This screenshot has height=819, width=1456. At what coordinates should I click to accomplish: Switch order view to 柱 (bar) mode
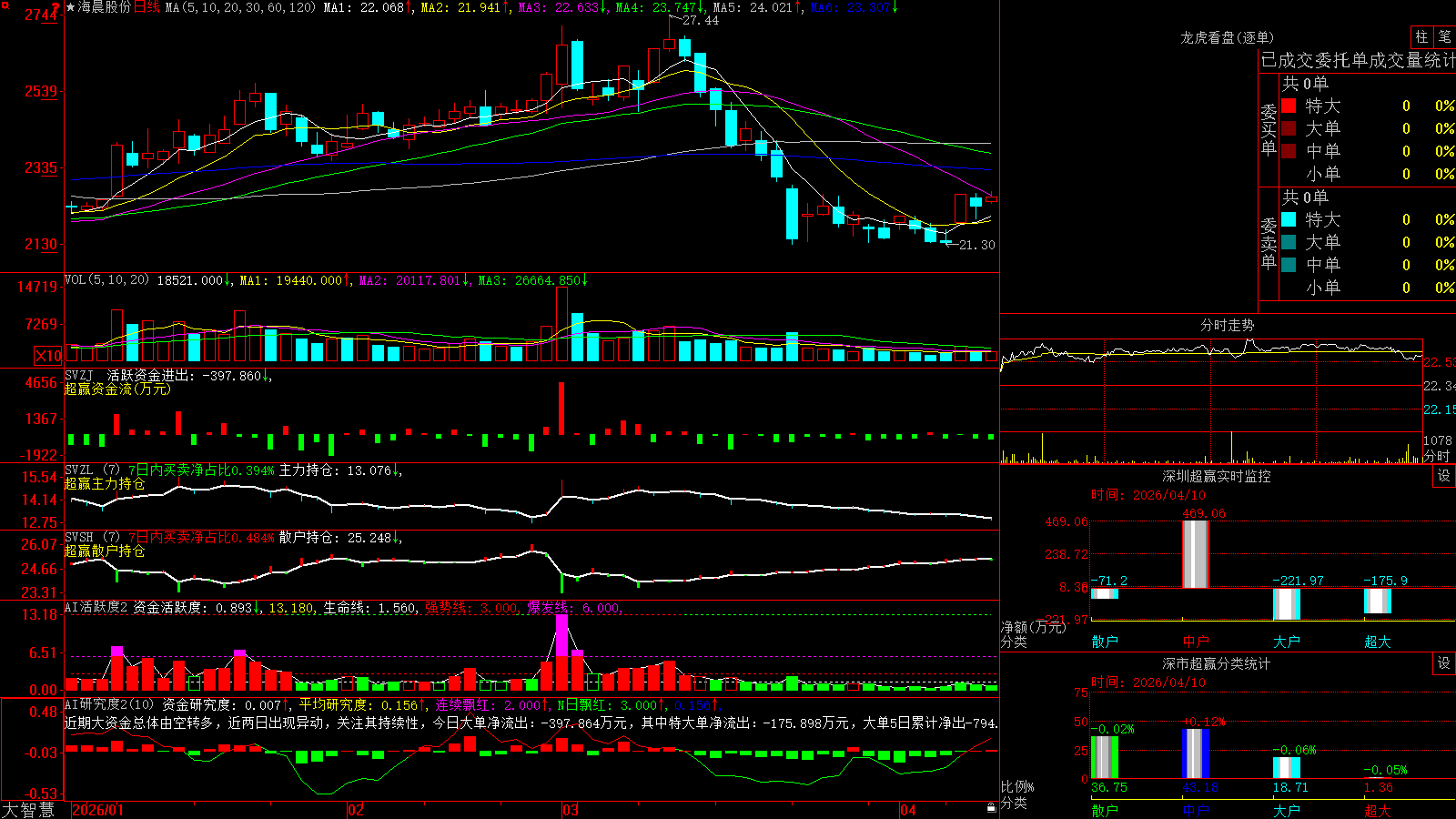(1421, 36)
